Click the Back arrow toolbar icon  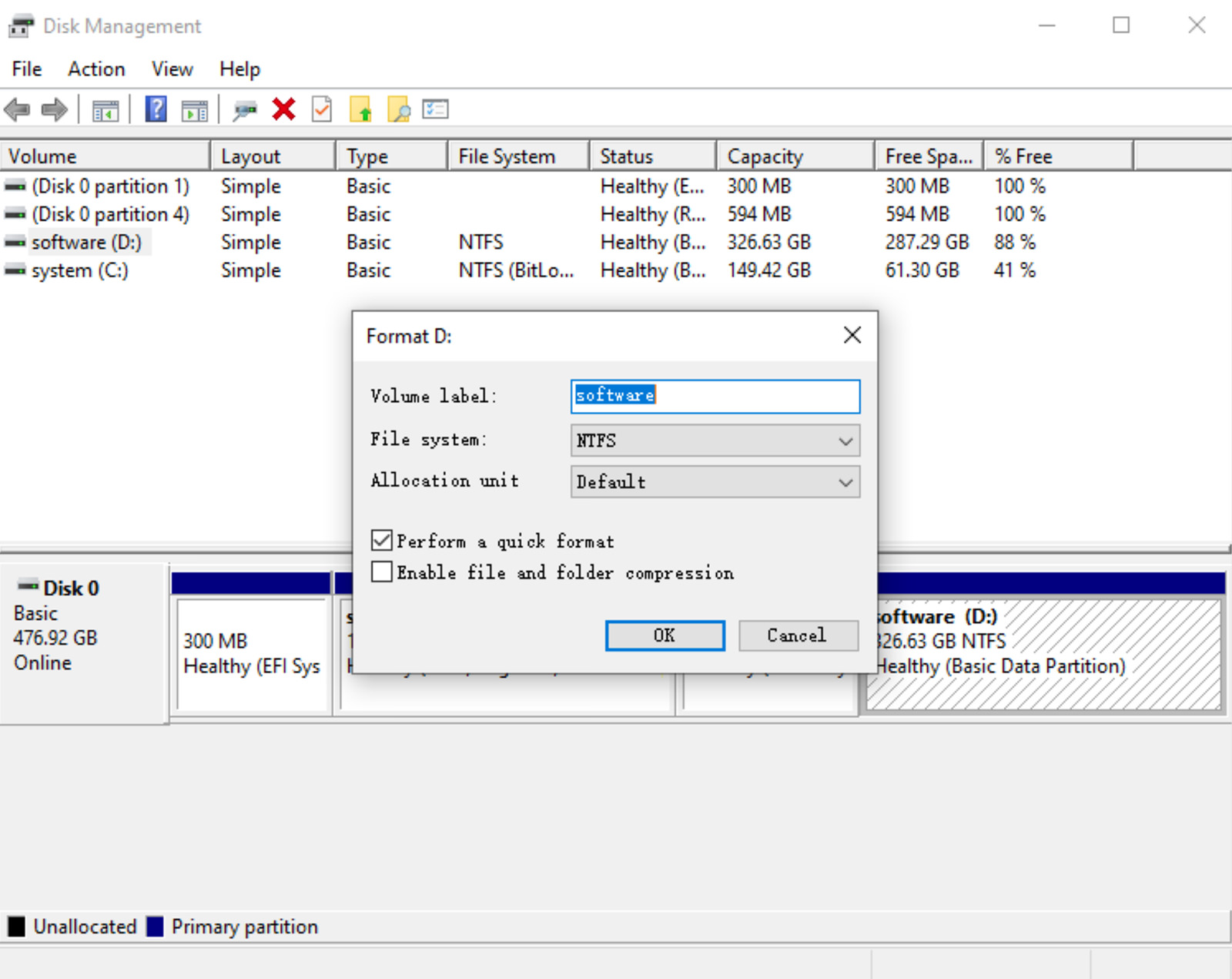[17, 110]
